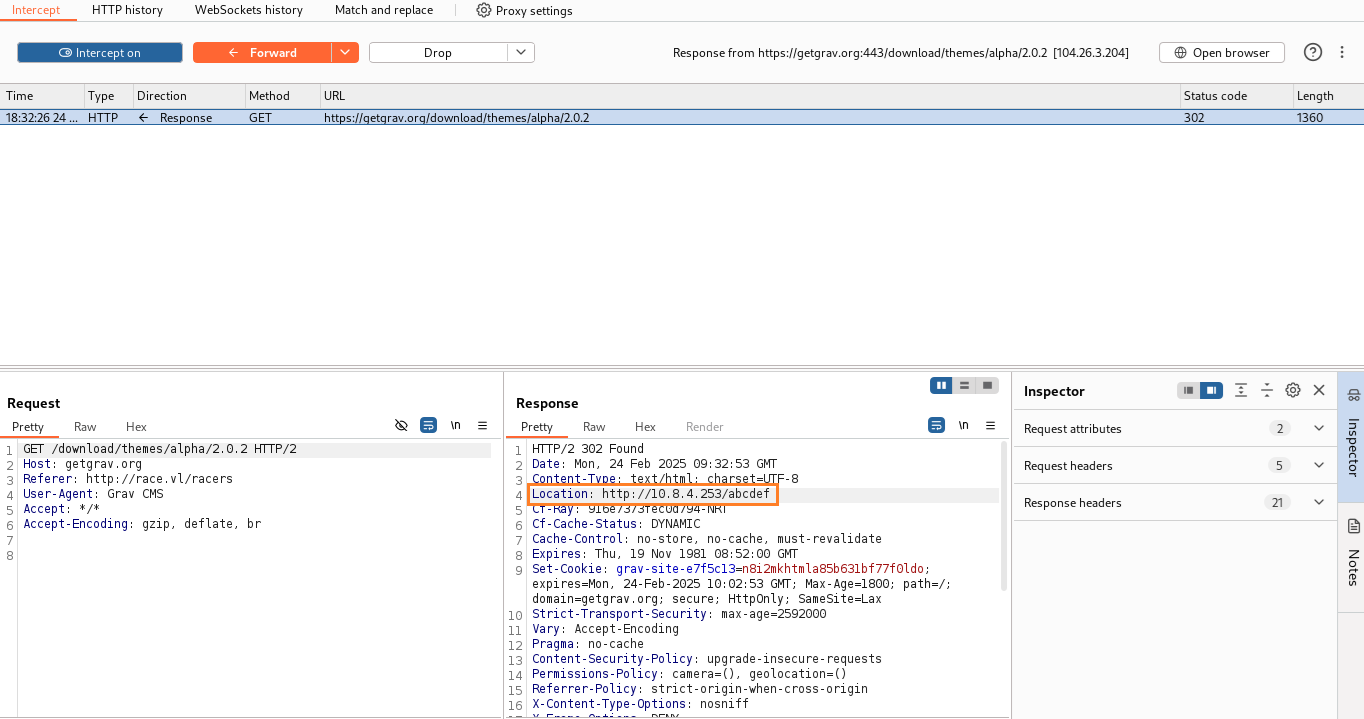Image resolution: width=1364 pixels, height=719 pixels.
Task: Open the Request panel hamburger menu
Action: (x=482, y=425)
